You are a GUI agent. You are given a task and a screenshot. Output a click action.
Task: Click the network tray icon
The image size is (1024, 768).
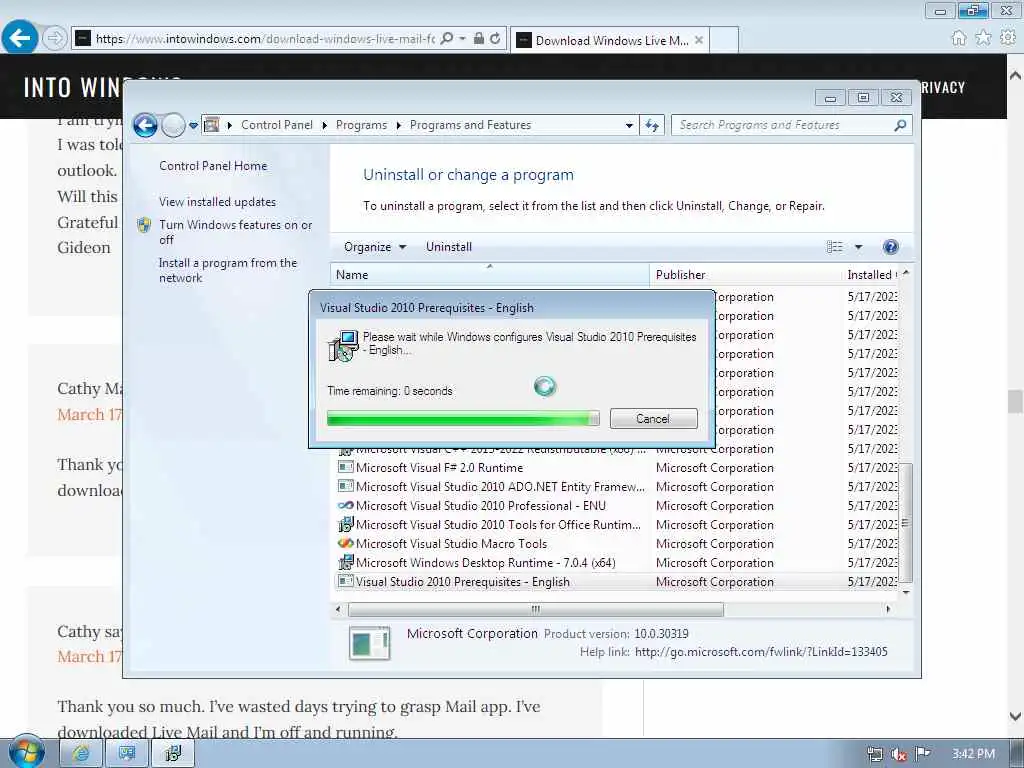pyautogui.click(x=874, y=754)
